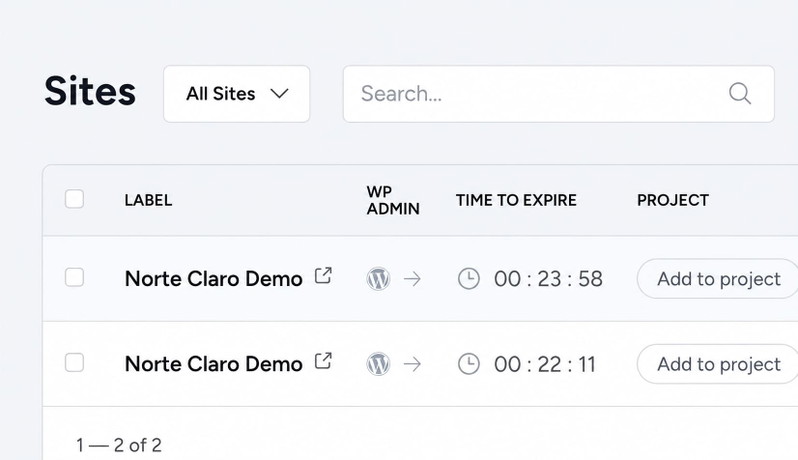Click clock icon beside 00 : 23 : 58
798x460 pixels.
point(469,279)
